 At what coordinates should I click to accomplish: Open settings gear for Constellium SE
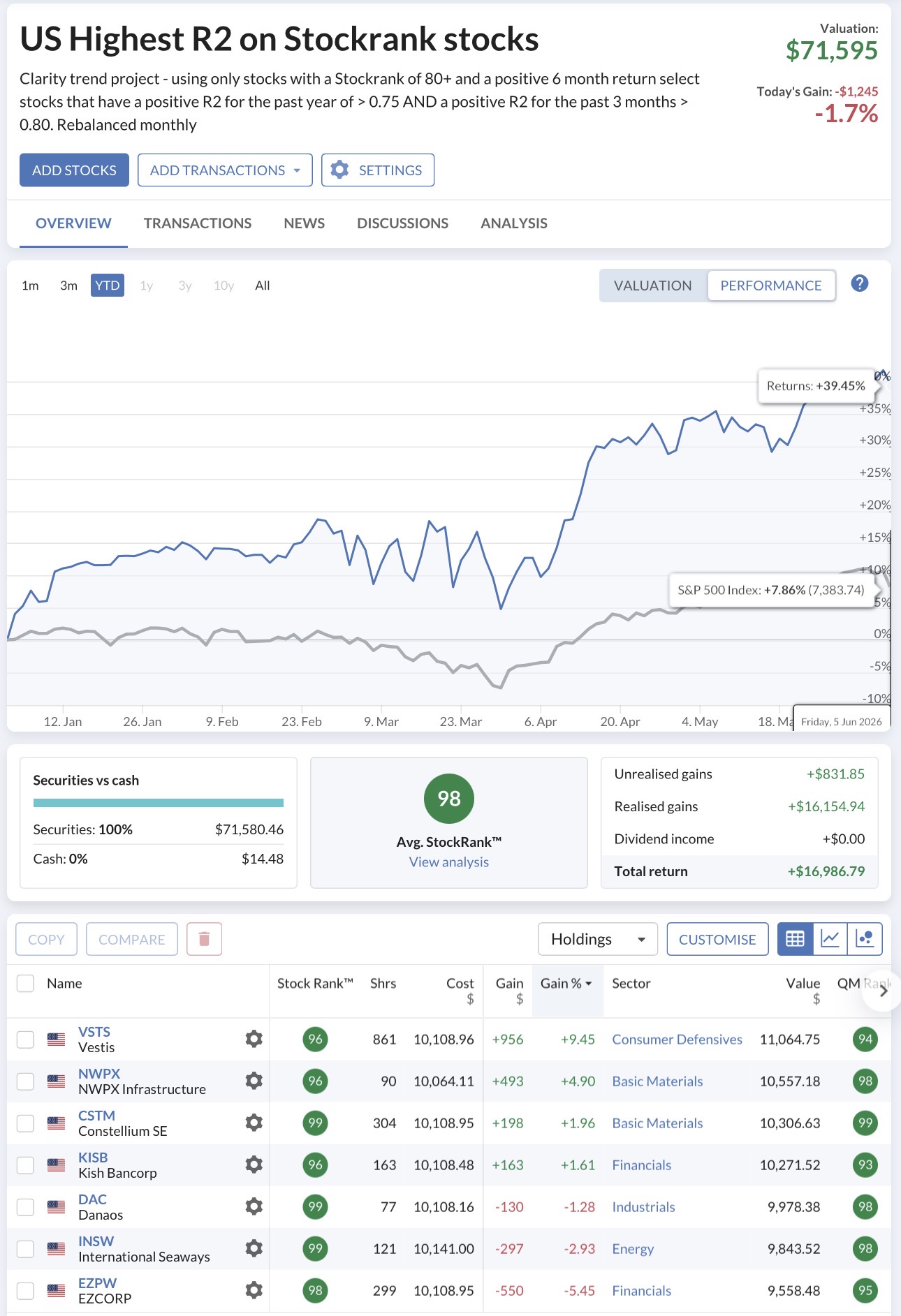tap(254, 1123)
